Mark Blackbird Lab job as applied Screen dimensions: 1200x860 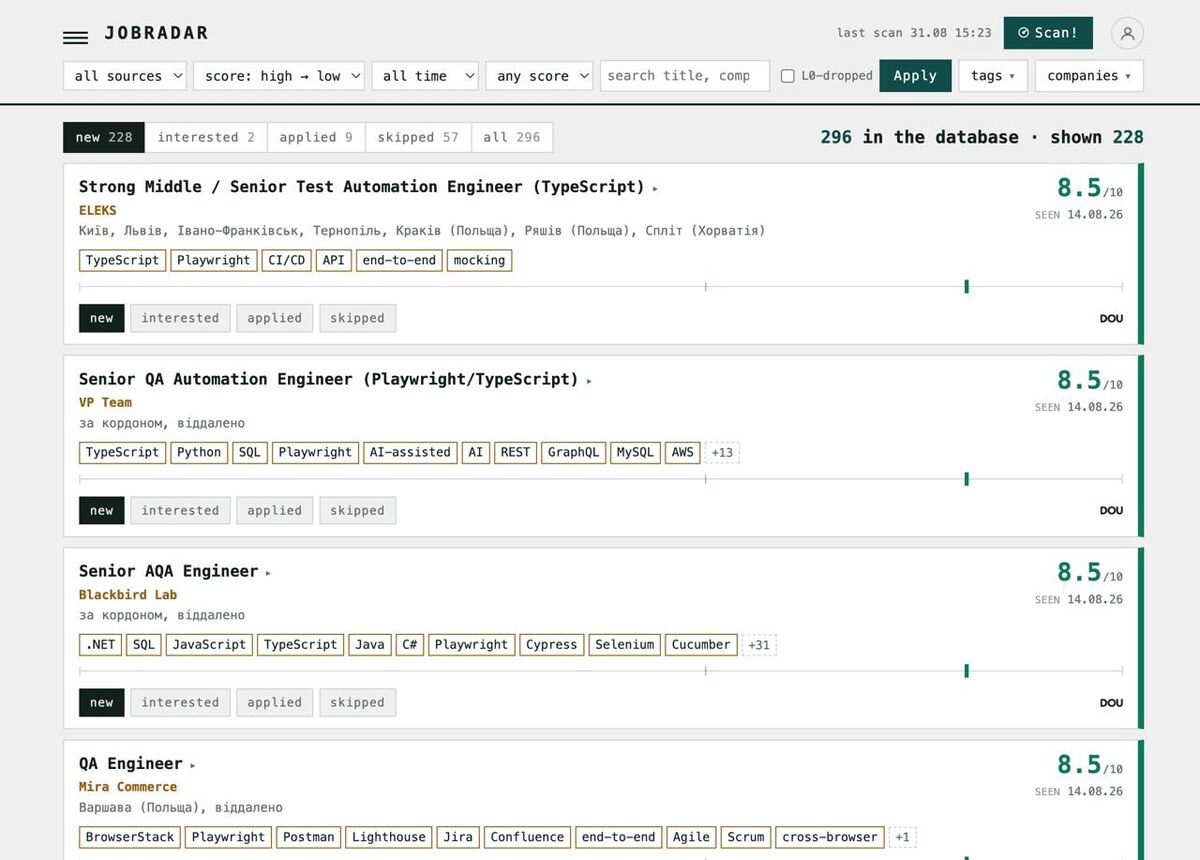(275, 702)
